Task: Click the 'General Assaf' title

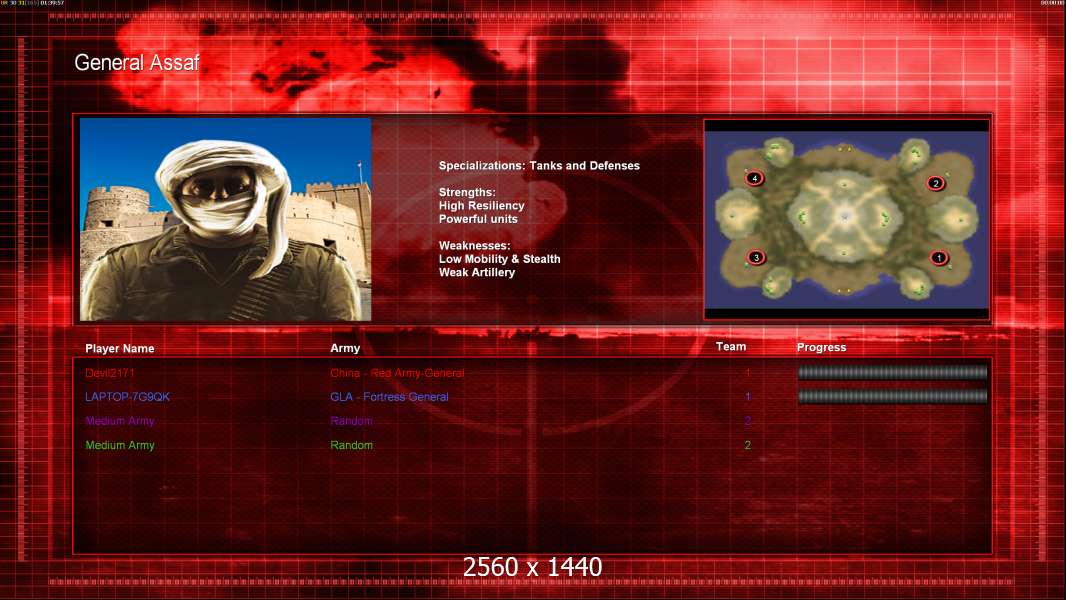Action: coord(137,63)
